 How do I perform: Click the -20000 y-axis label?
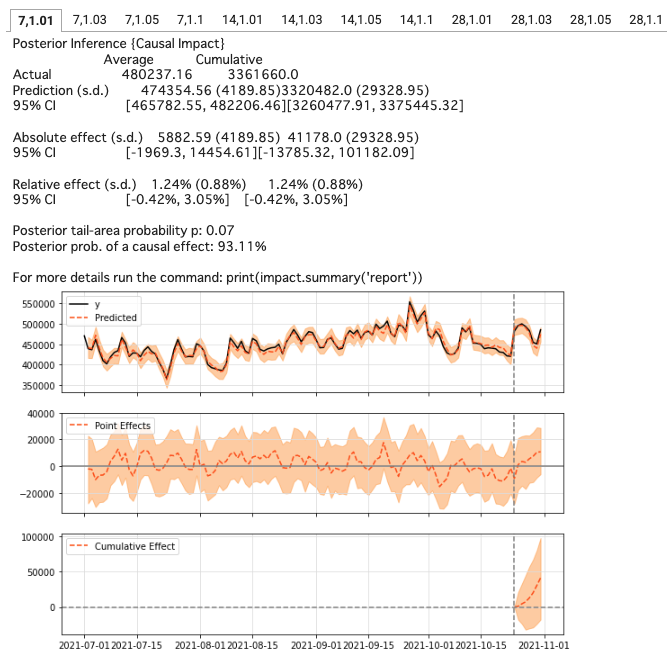click(x=37, y=494)
